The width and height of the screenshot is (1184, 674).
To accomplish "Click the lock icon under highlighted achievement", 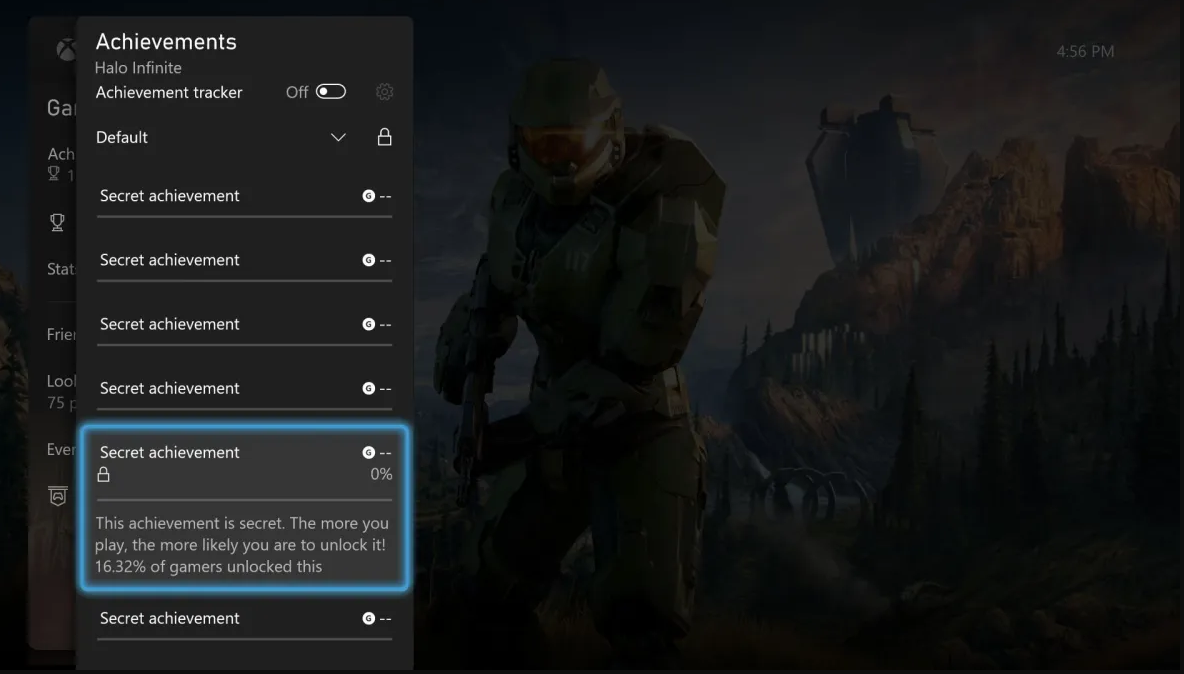I will (x=103, y=474).
